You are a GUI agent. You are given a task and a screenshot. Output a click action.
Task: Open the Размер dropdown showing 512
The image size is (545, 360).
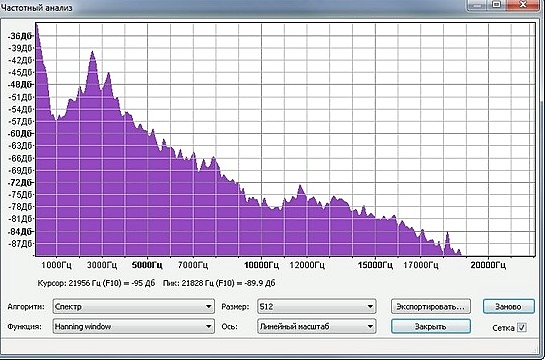pos(317,306)
